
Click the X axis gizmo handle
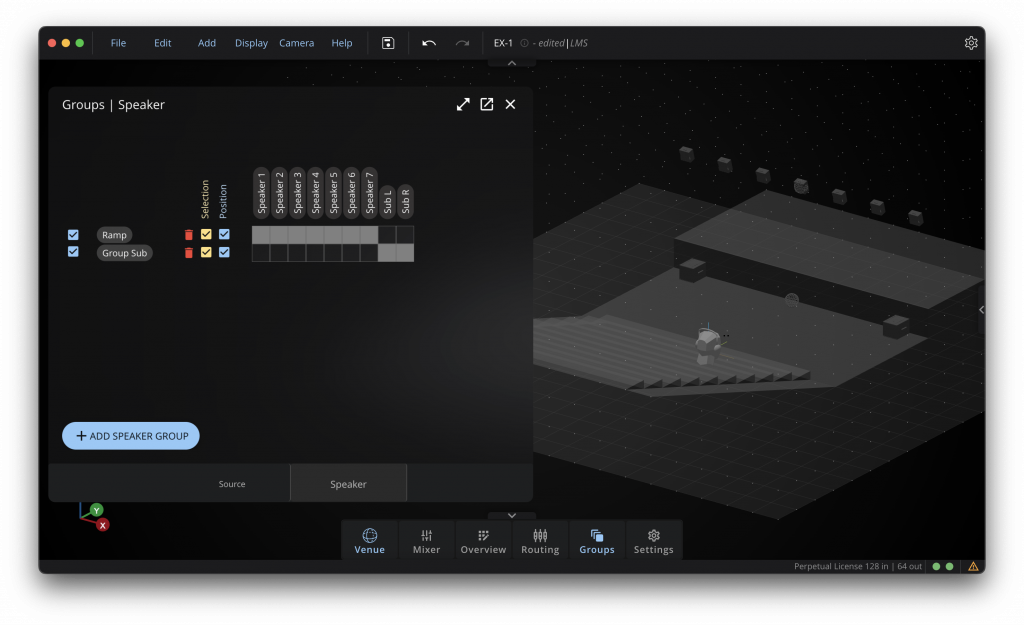[x=103, y=525]
